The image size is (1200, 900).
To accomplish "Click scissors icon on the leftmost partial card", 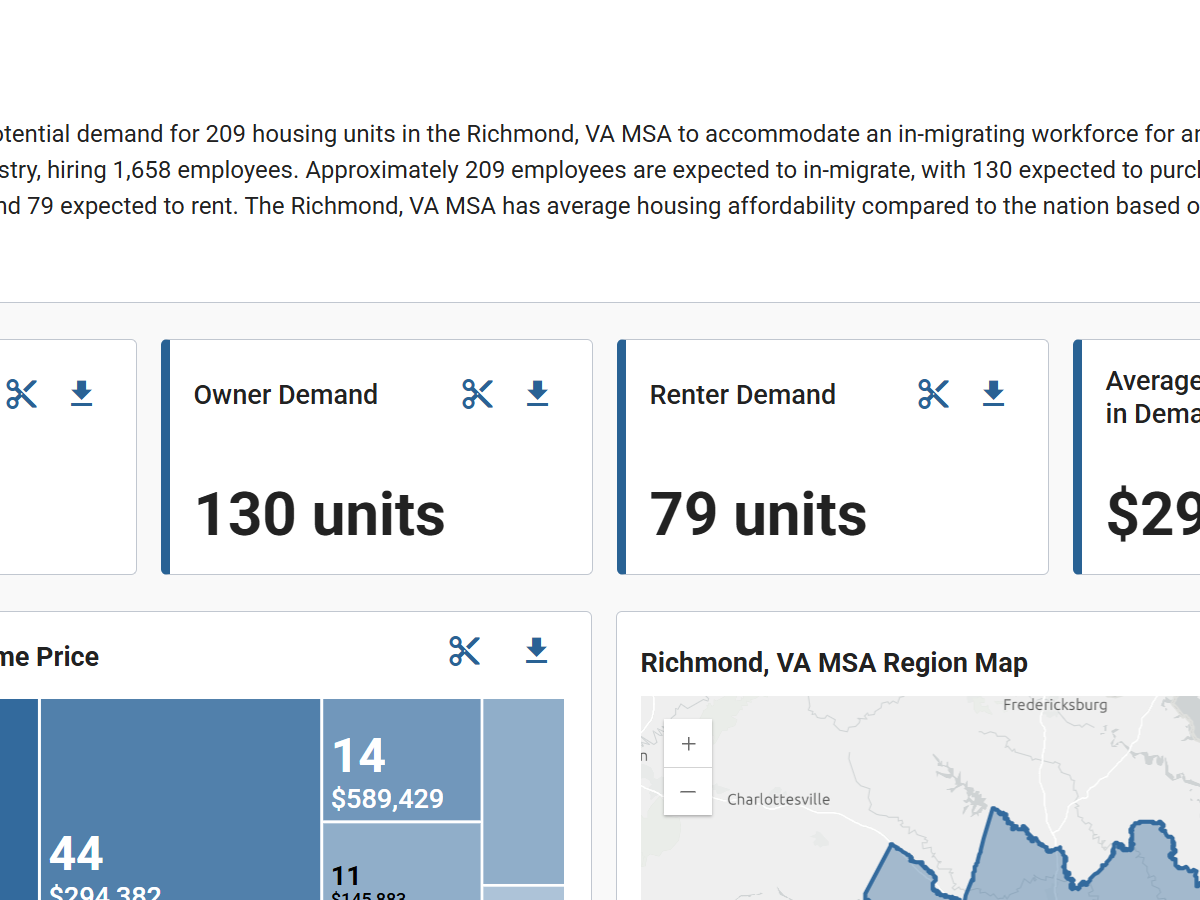I will coord(22,394).
